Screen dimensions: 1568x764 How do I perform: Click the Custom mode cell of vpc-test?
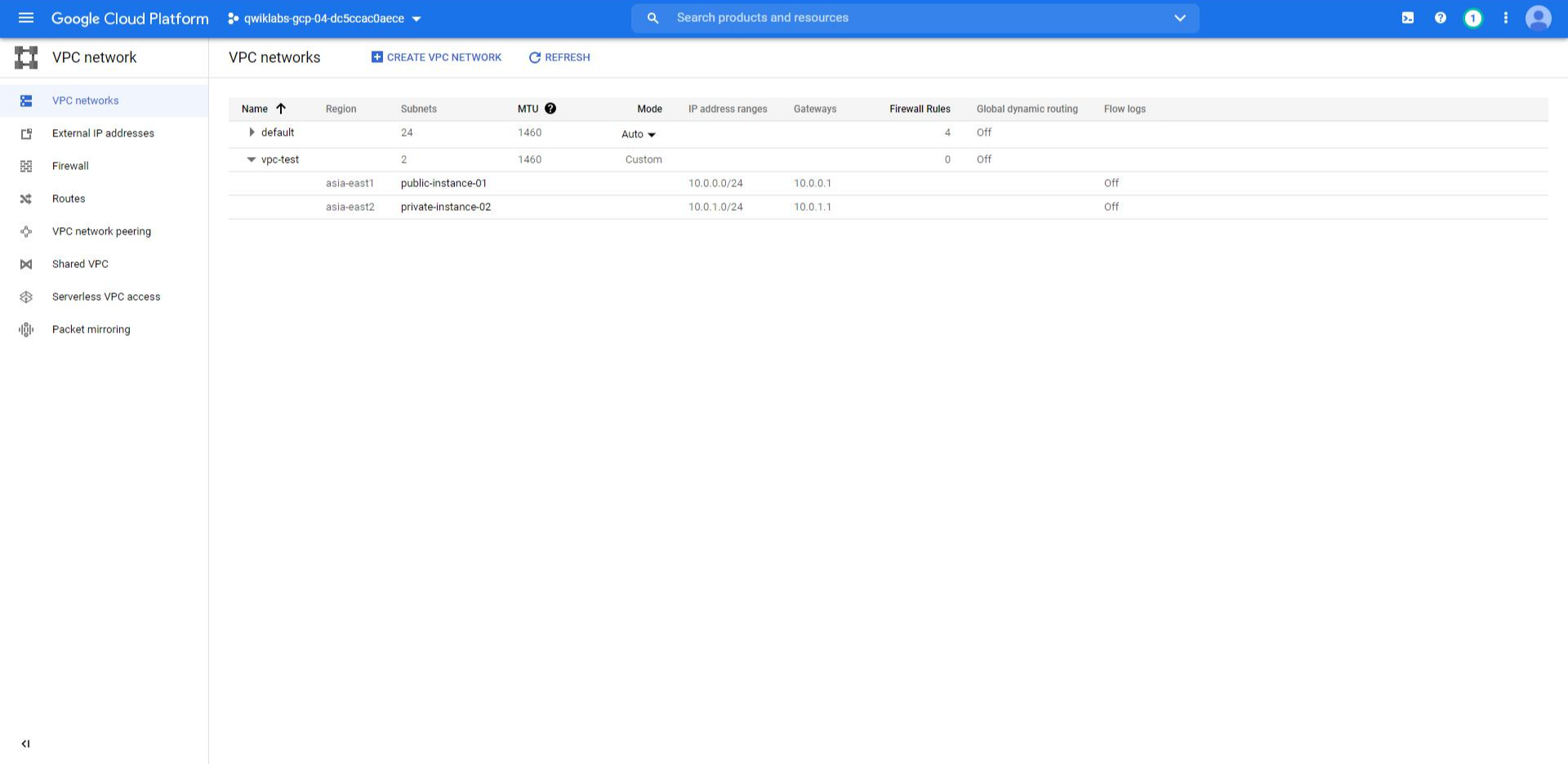coord(644,159)
